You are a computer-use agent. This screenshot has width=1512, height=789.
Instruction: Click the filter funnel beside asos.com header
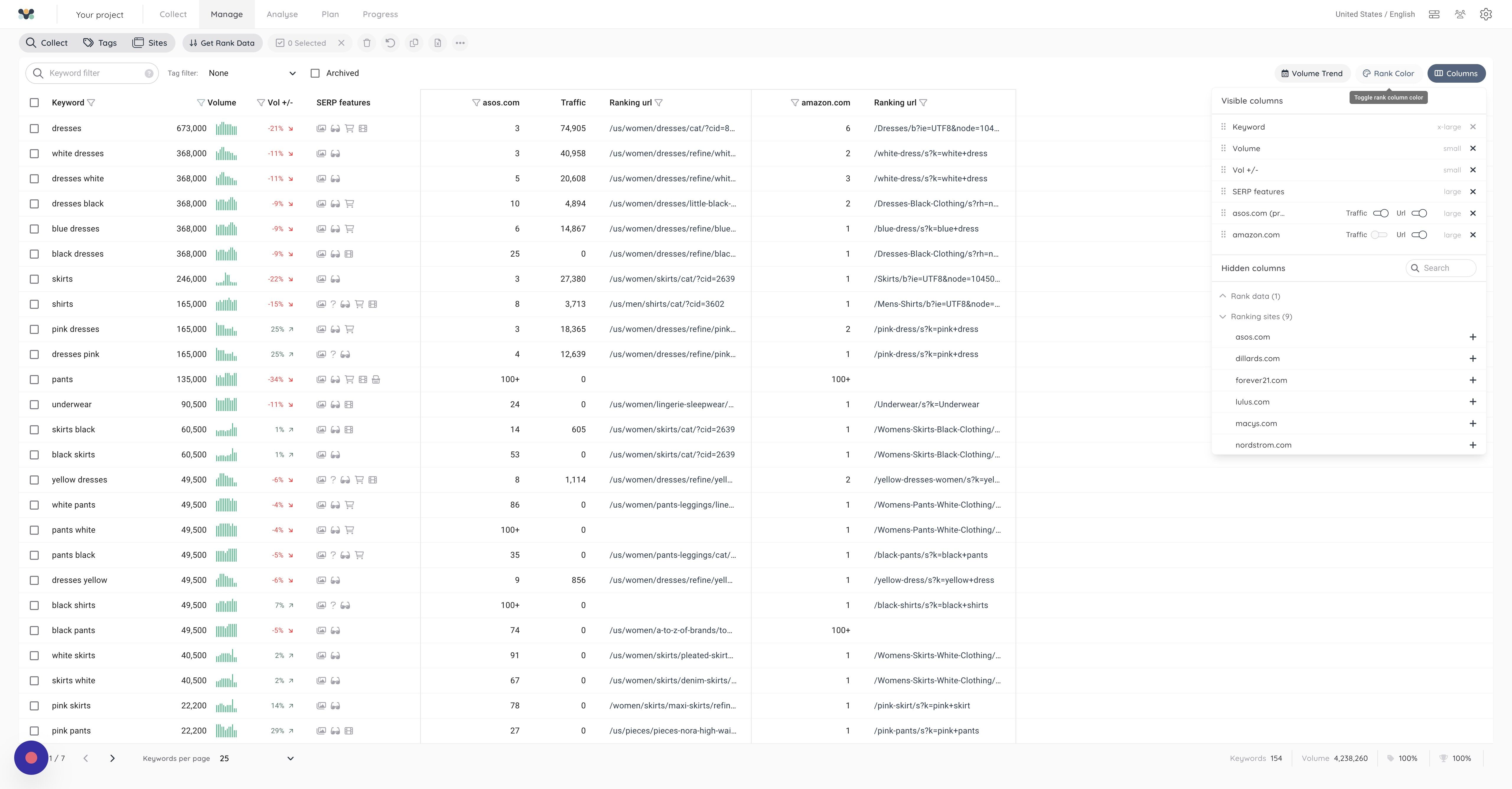tap(476, 103)
